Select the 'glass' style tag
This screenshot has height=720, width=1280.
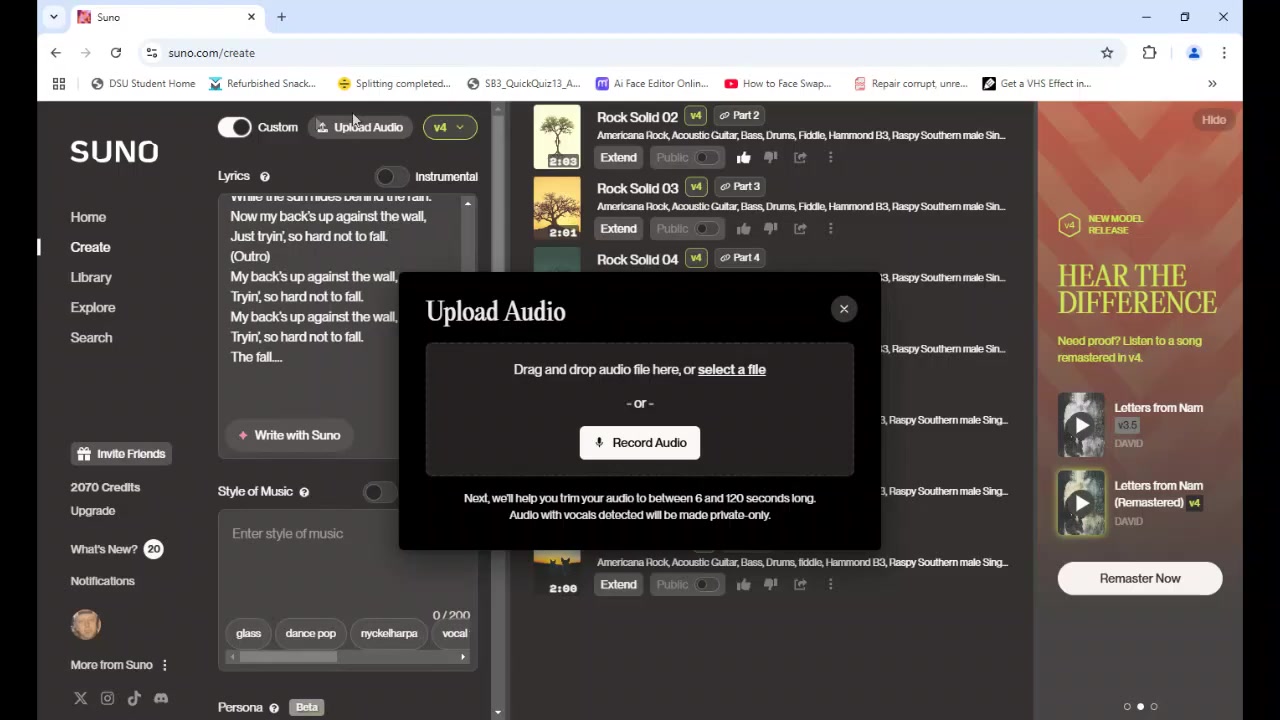pos(248,633)
